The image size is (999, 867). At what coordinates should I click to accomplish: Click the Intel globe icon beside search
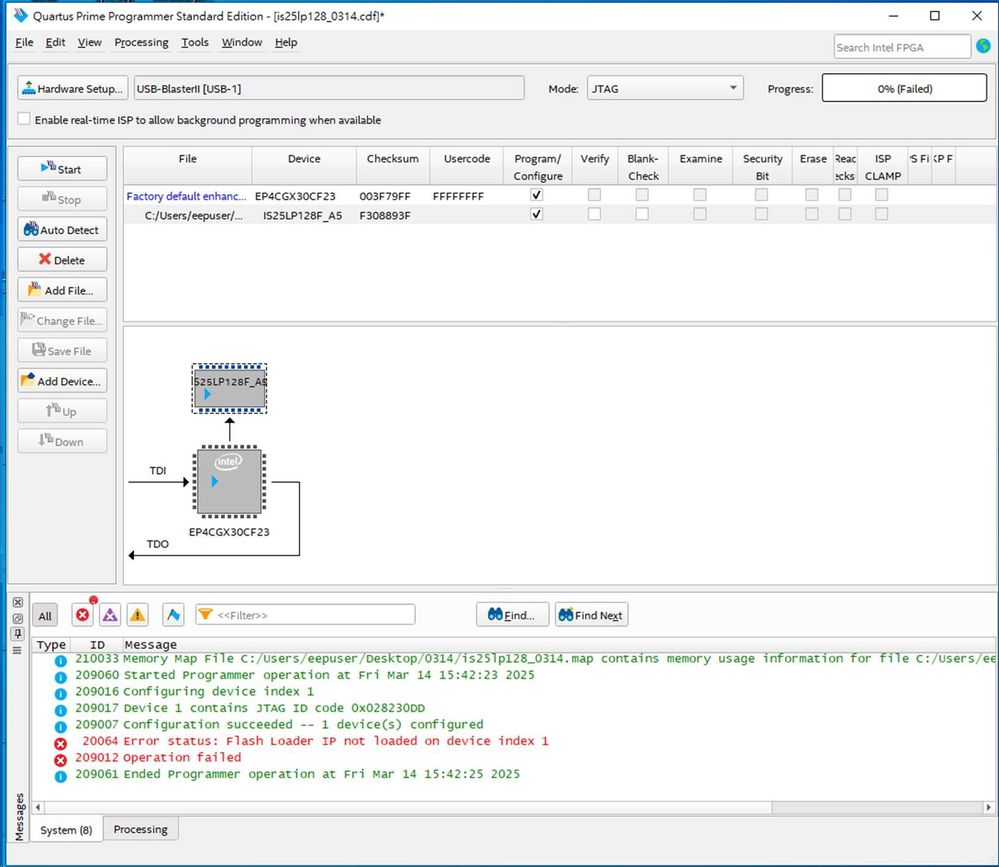click(983, 46)
